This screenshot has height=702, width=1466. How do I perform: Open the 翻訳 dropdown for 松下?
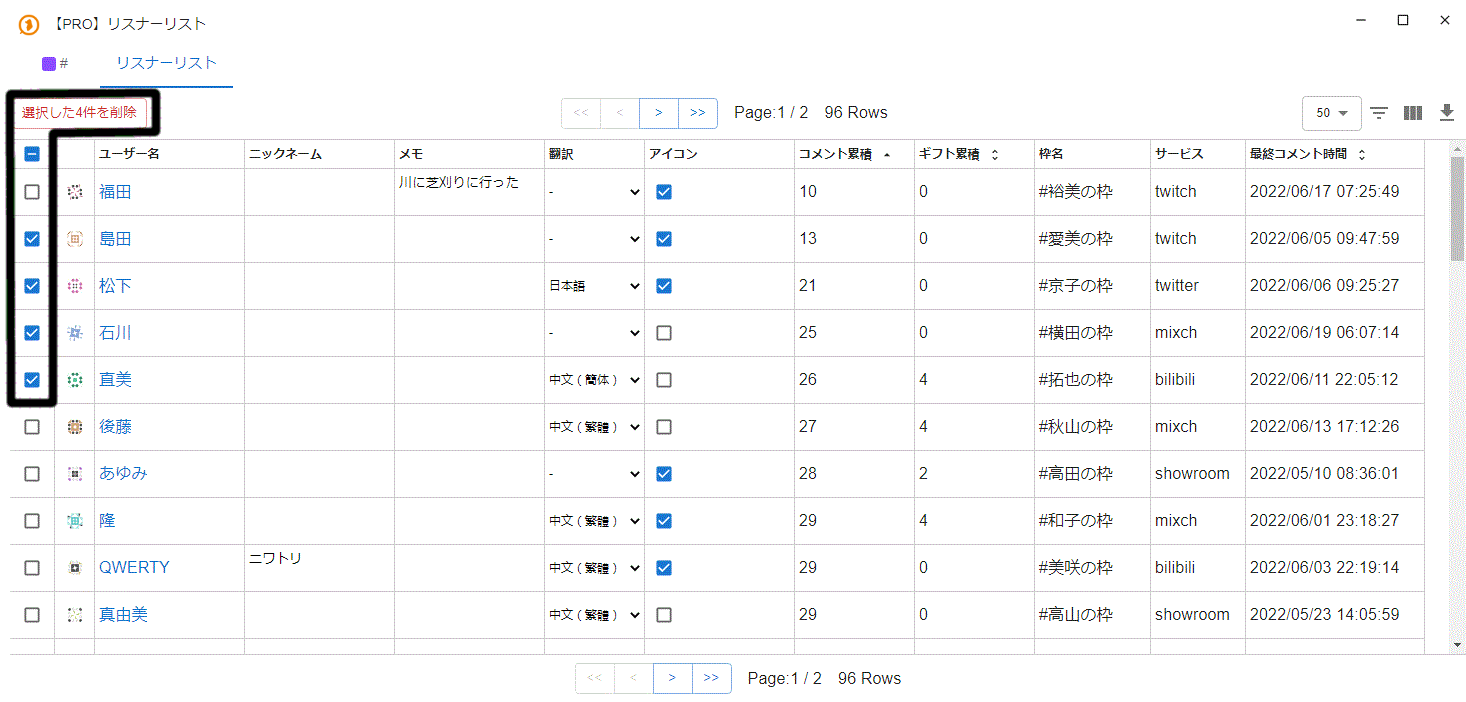594,286
